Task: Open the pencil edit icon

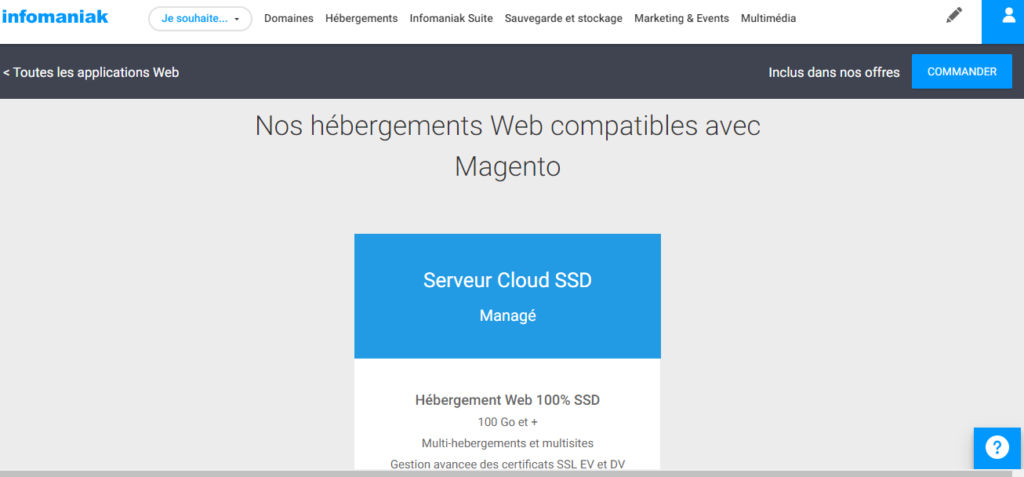Action: tap(954, 16)
